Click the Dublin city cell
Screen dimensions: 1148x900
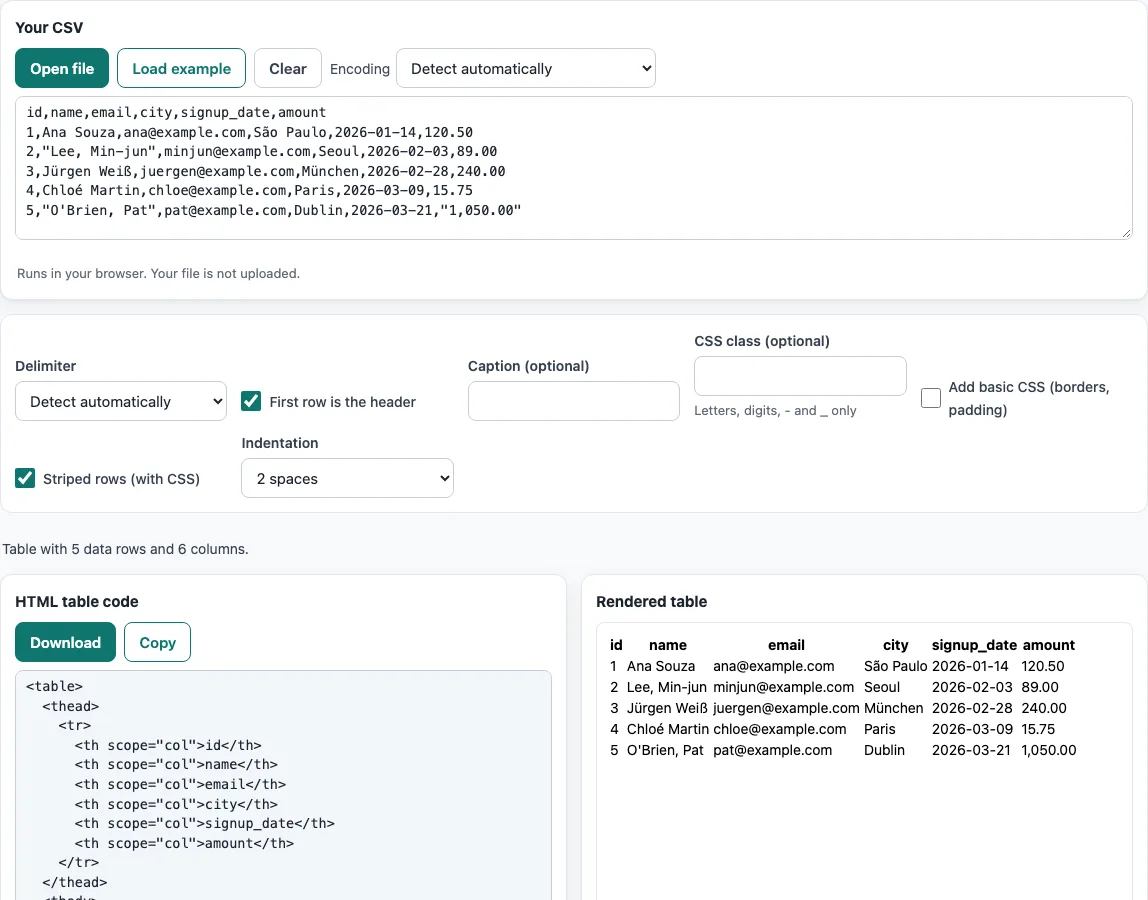tap(884, 750)
